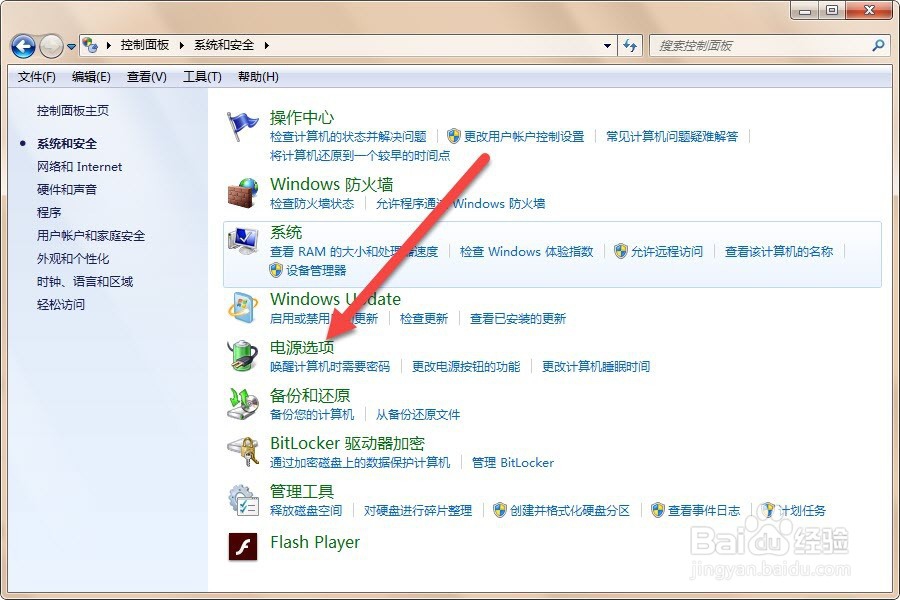Screen dimensions: 900x600
Task: Open the Flash Player heading link
Action: (x=315, y=542)
